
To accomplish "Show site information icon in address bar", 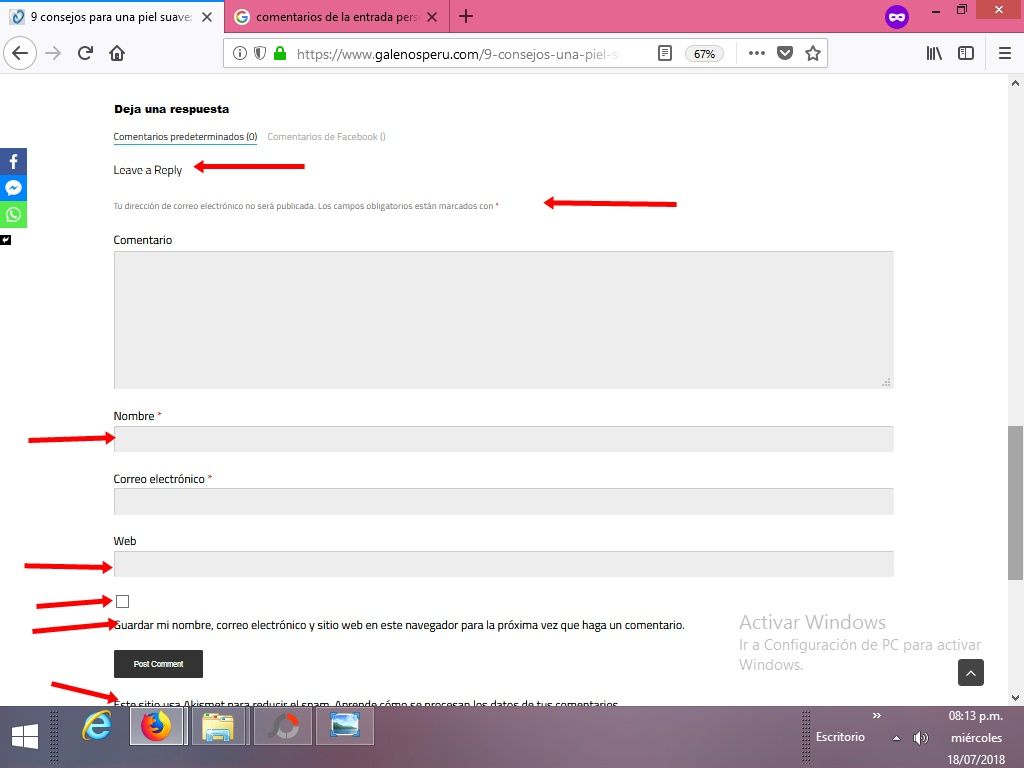I will click(x=240, y=53).
